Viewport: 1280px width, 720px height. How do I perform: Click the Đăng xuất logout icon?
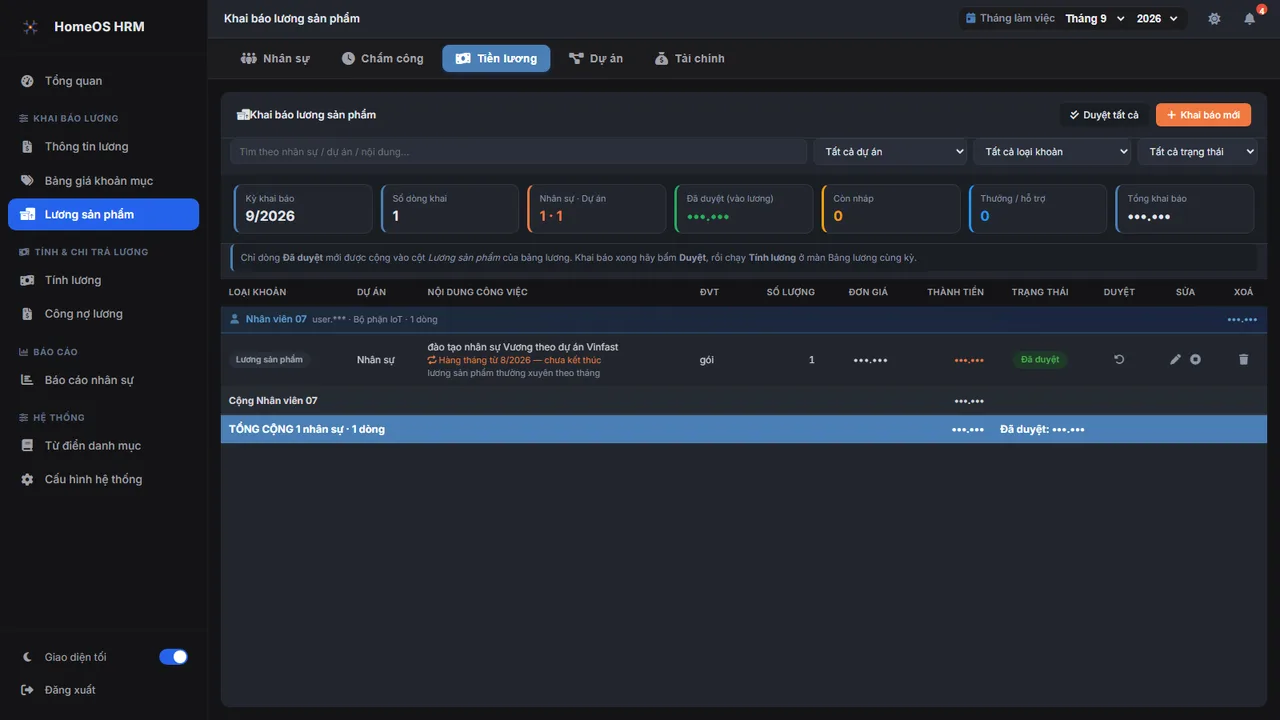[x=27, y=690]
